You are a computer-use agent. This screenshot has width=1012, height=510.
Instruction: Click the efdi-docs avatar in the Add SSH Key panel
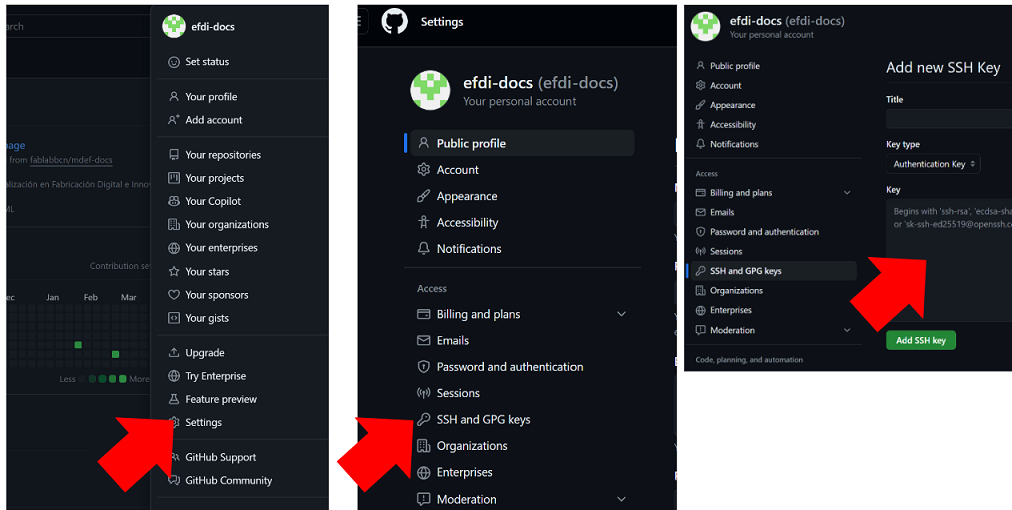(x=705, y=26)
